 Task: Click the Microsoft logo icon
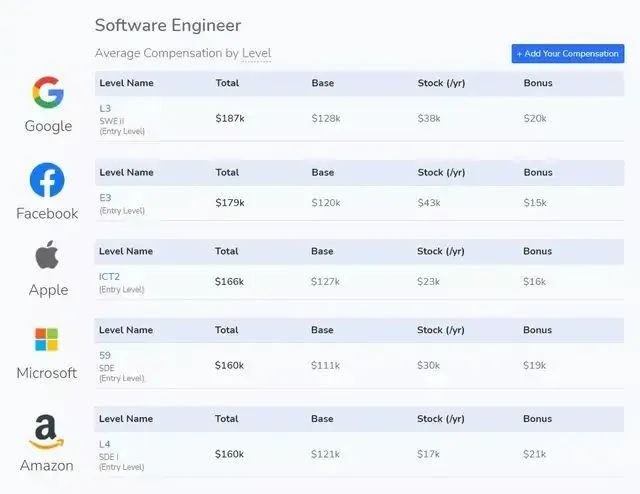point(47,339)
